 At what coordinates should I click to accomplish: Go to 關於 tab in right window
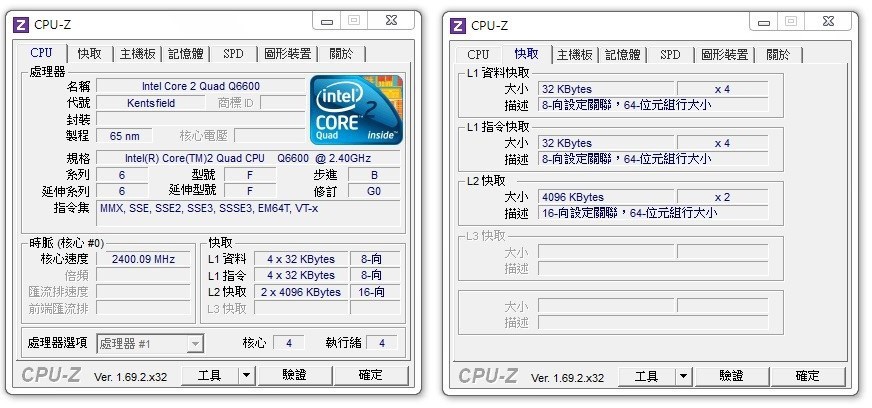click(778, 54)
